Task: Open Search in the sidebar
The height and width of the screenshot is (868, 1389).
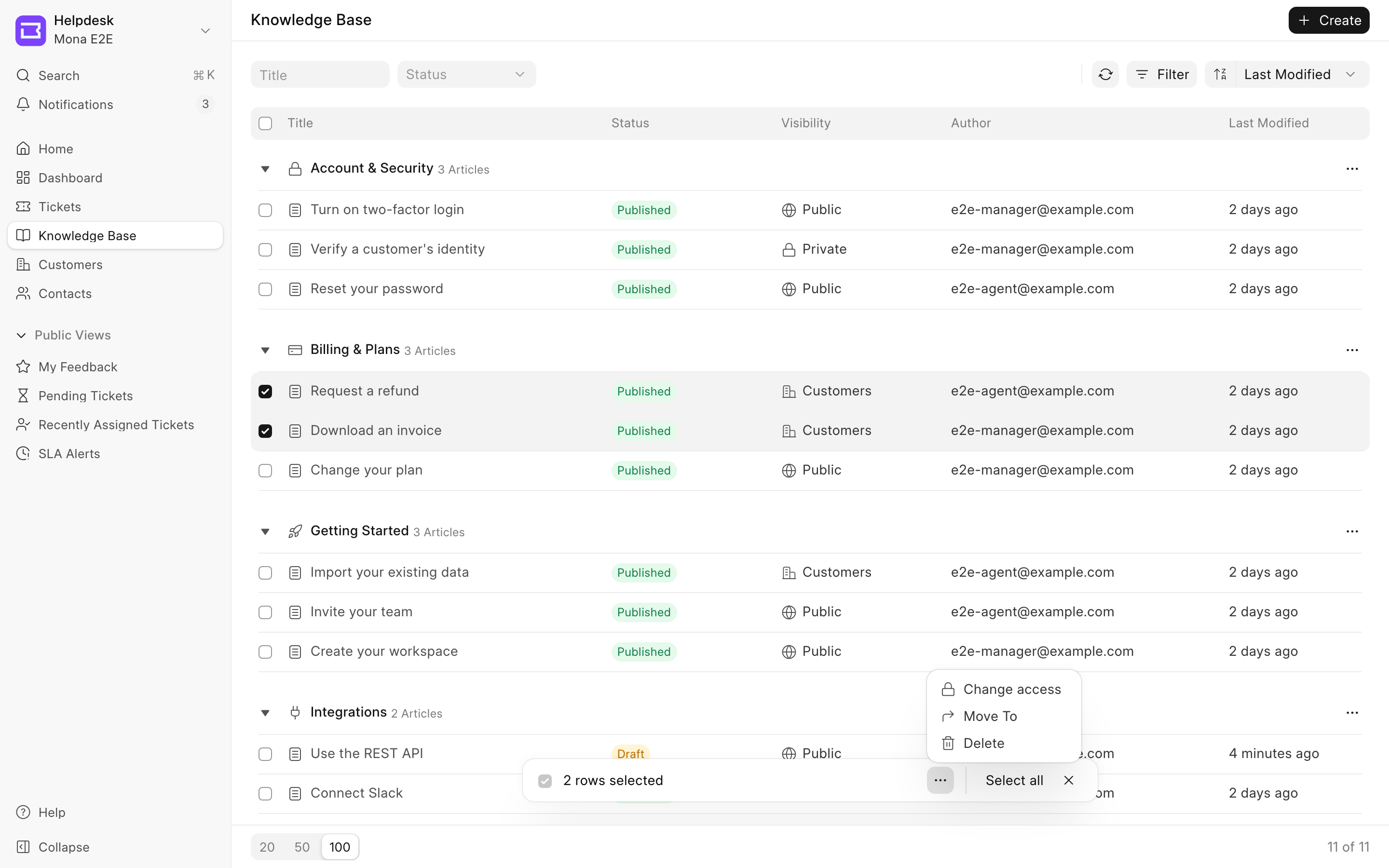Action: (x=115, y=75)
